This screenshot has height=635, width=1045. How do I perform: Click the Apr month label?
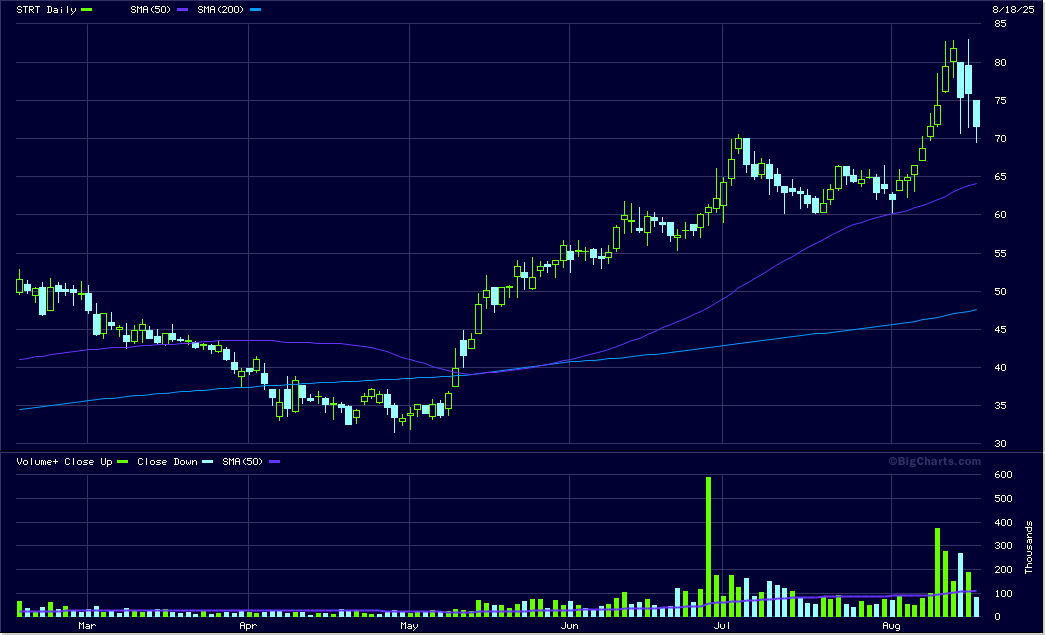248,626
